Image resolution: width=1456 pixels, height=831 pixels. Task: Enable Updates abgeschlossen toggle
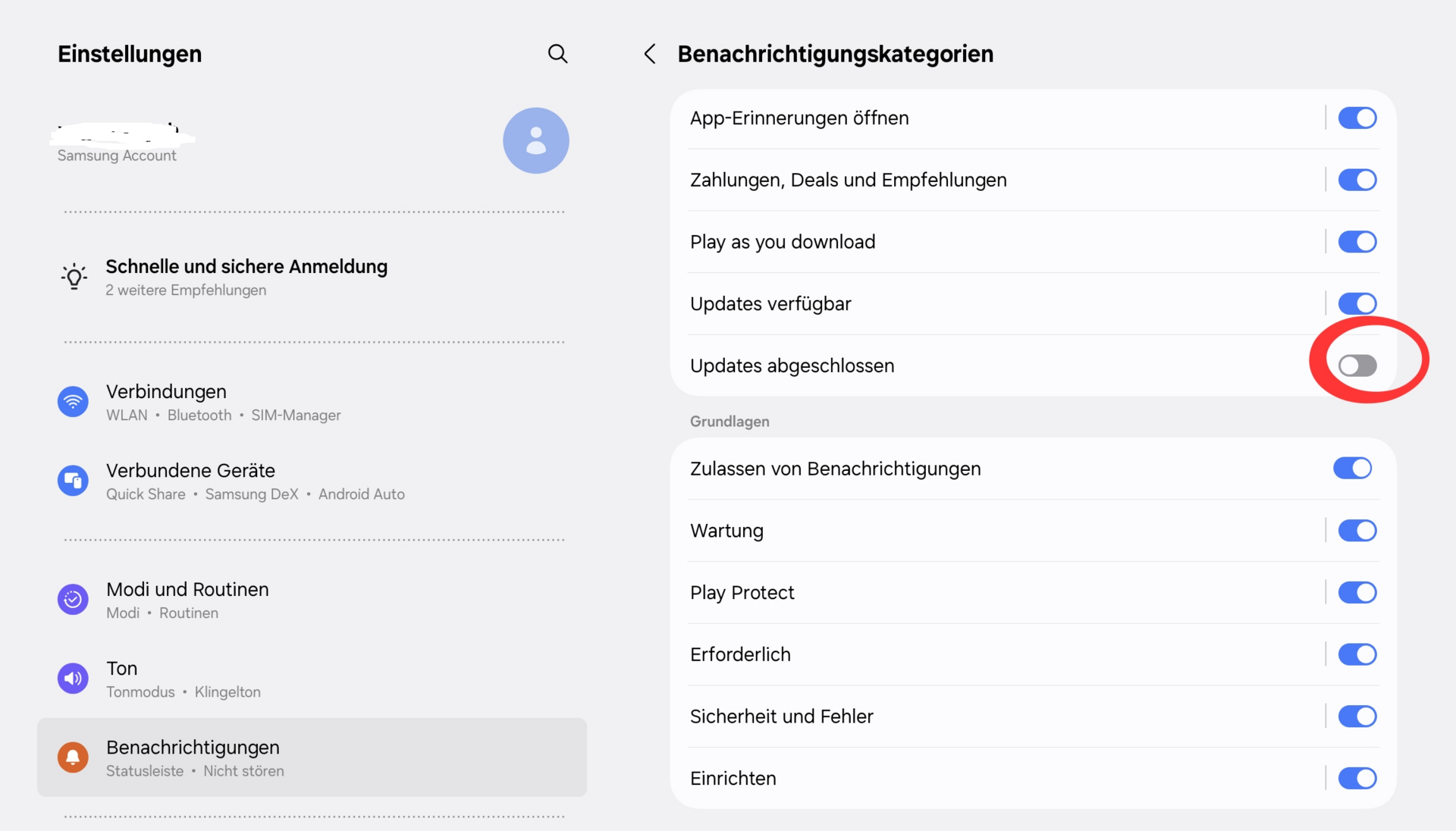1357,366
